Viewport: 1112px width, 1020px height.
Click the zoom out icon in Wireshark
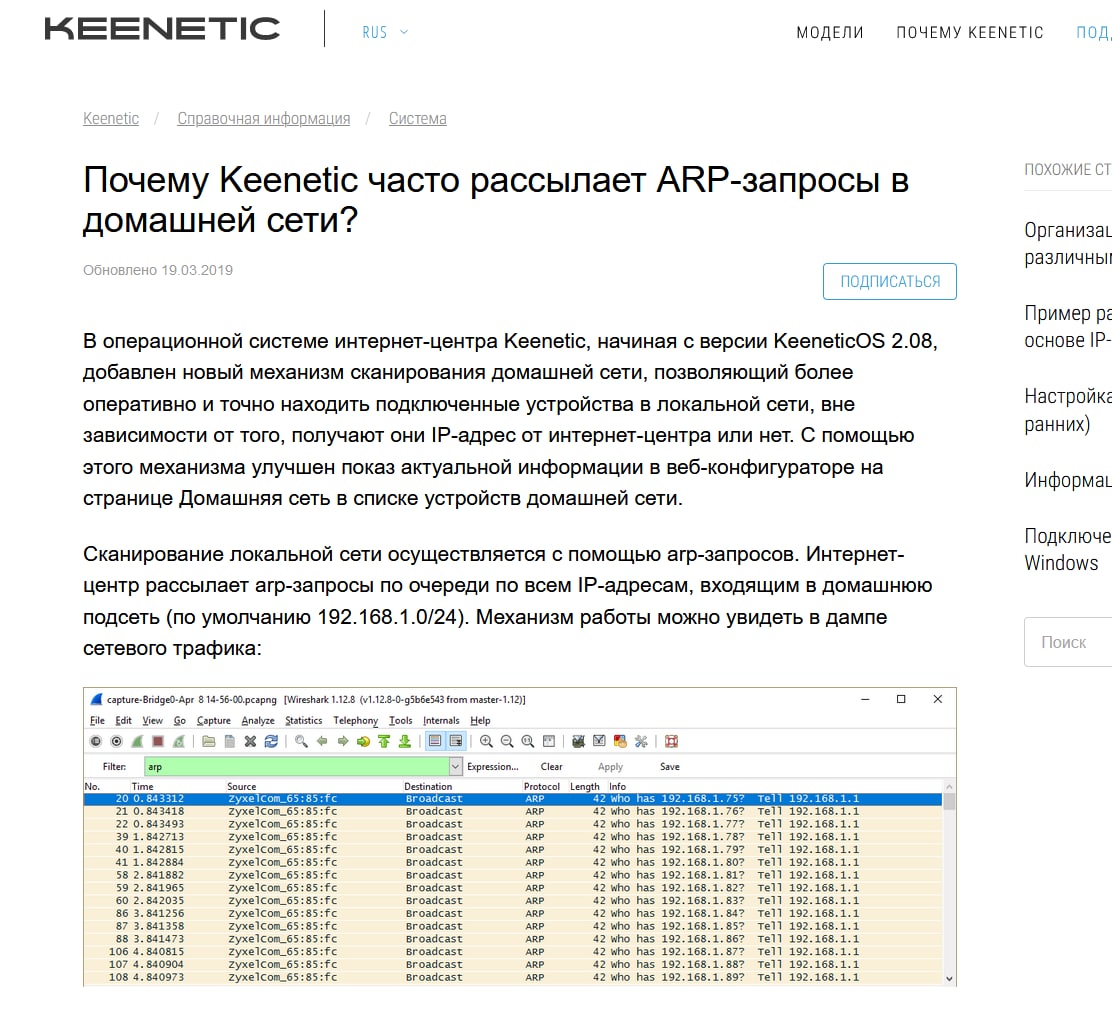(506, 741)
